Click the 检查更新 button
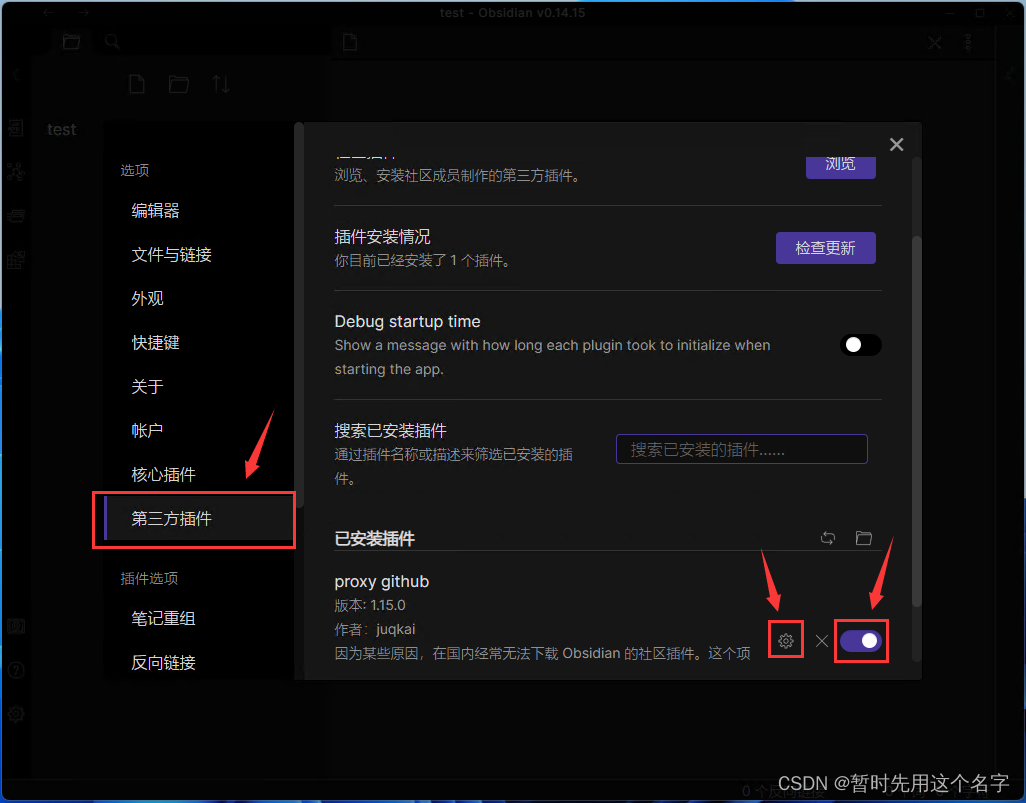Viewport: 1026px width, 803px height. [x=825, y=248]
